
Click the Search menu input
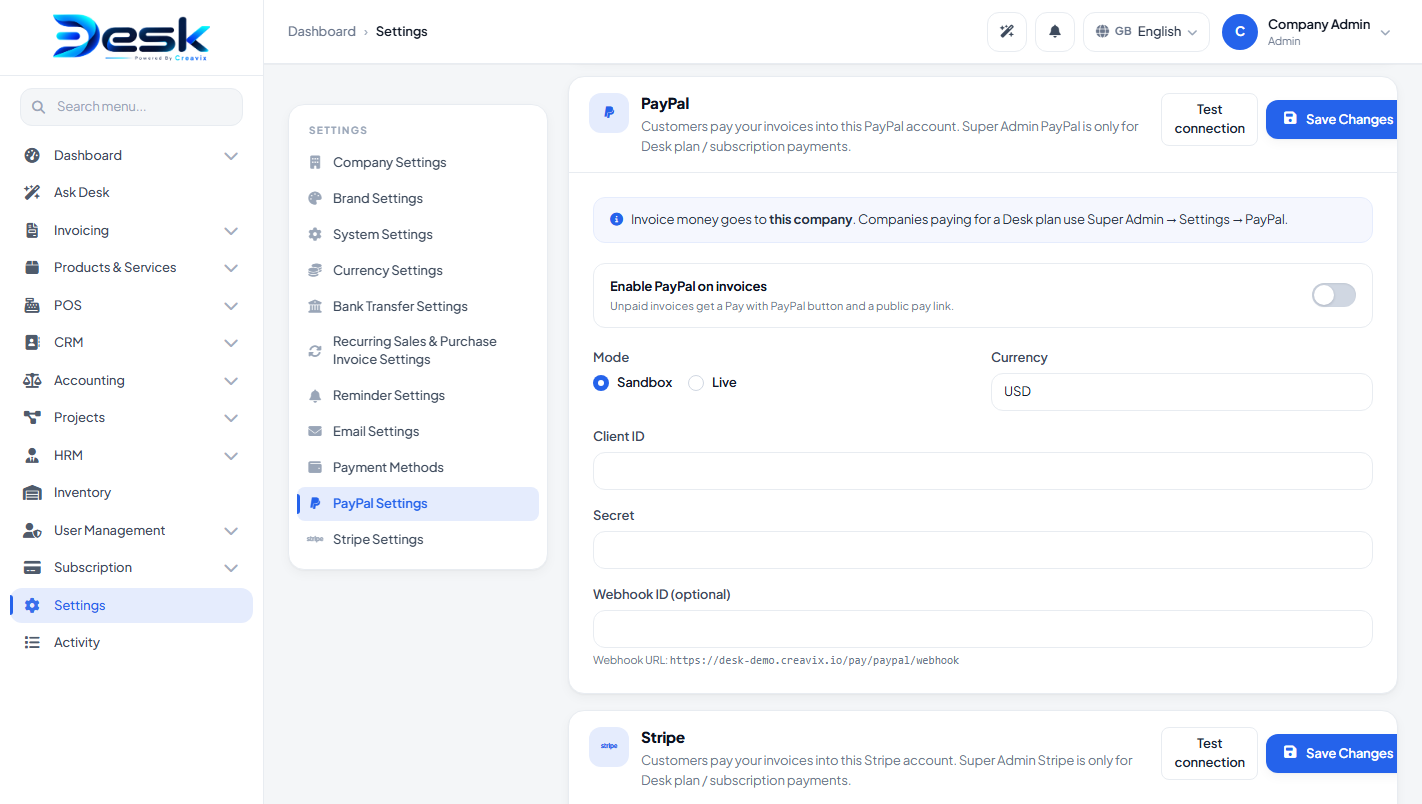[131, 107]
